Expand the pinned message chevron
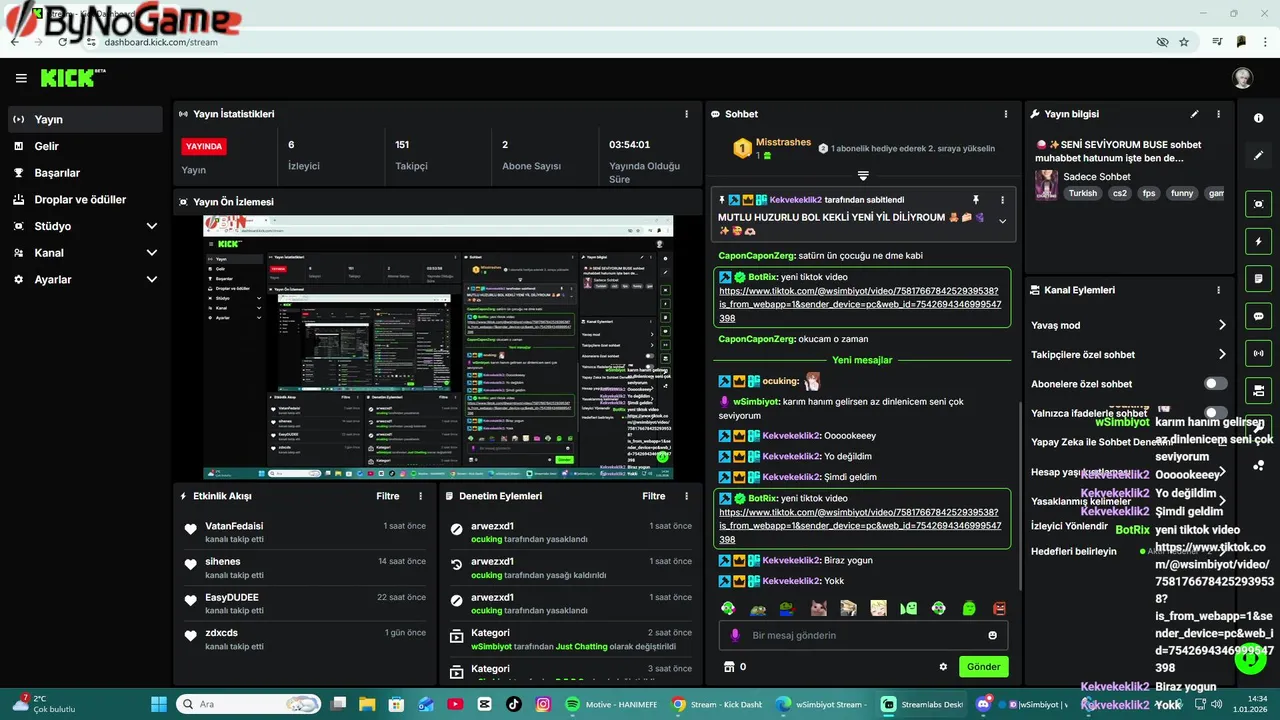The image size is (1280, 720). (x=1002, y=221)
